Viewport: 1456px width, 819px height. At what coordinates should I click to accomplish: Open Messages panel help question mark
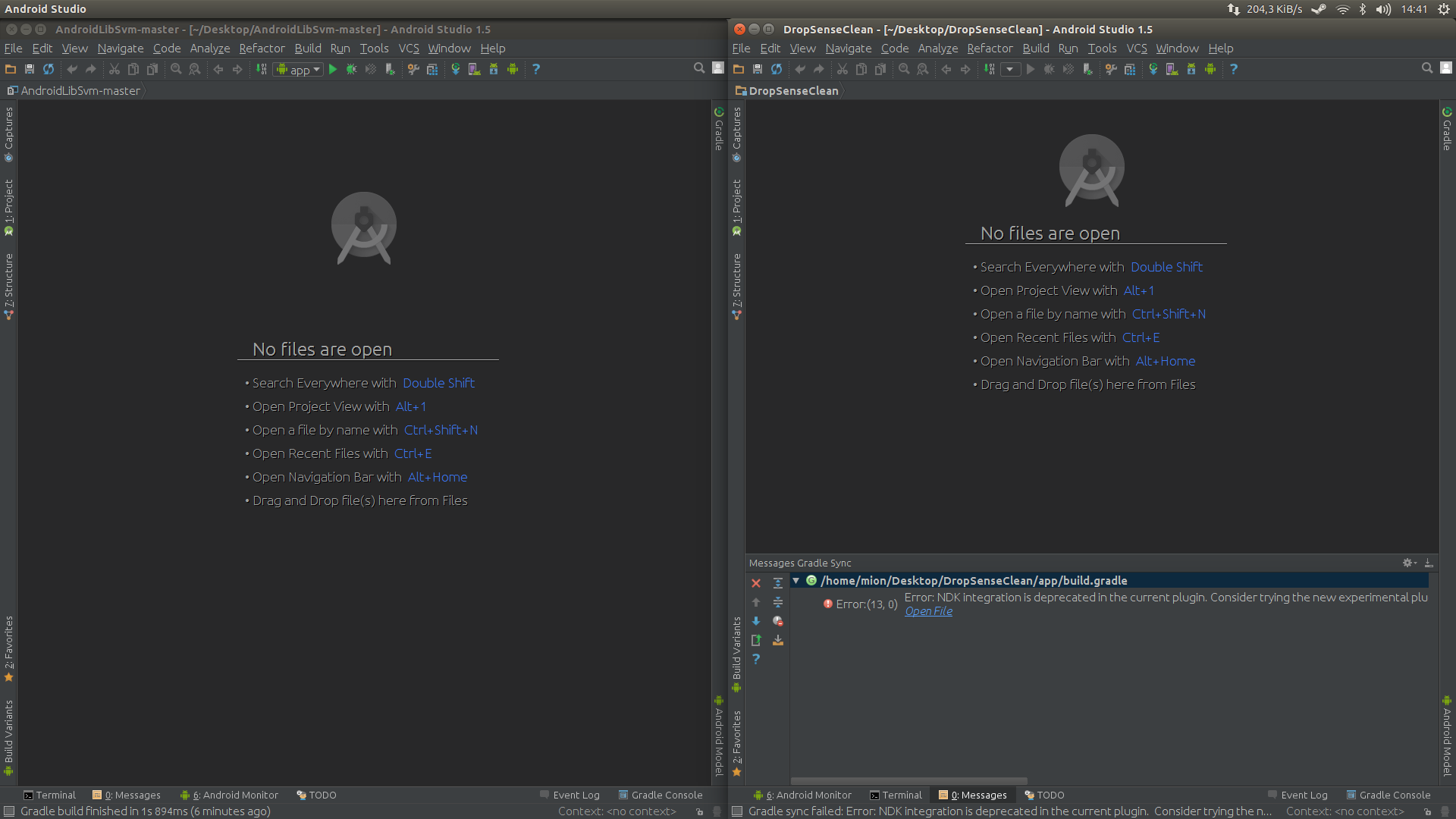756,659
